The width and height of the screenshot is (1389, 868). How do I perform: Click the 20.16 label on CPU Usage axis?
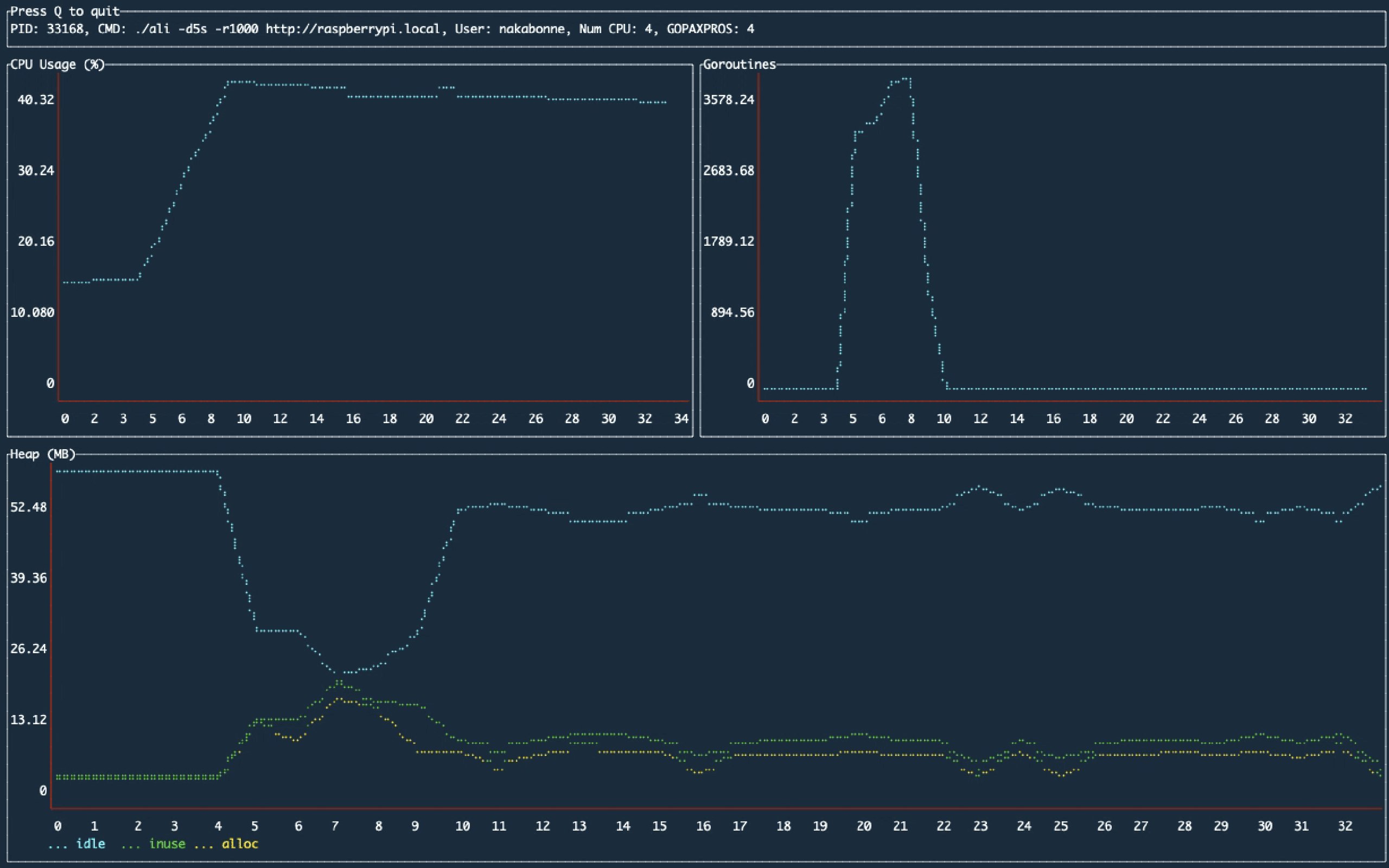coord(36,241)
